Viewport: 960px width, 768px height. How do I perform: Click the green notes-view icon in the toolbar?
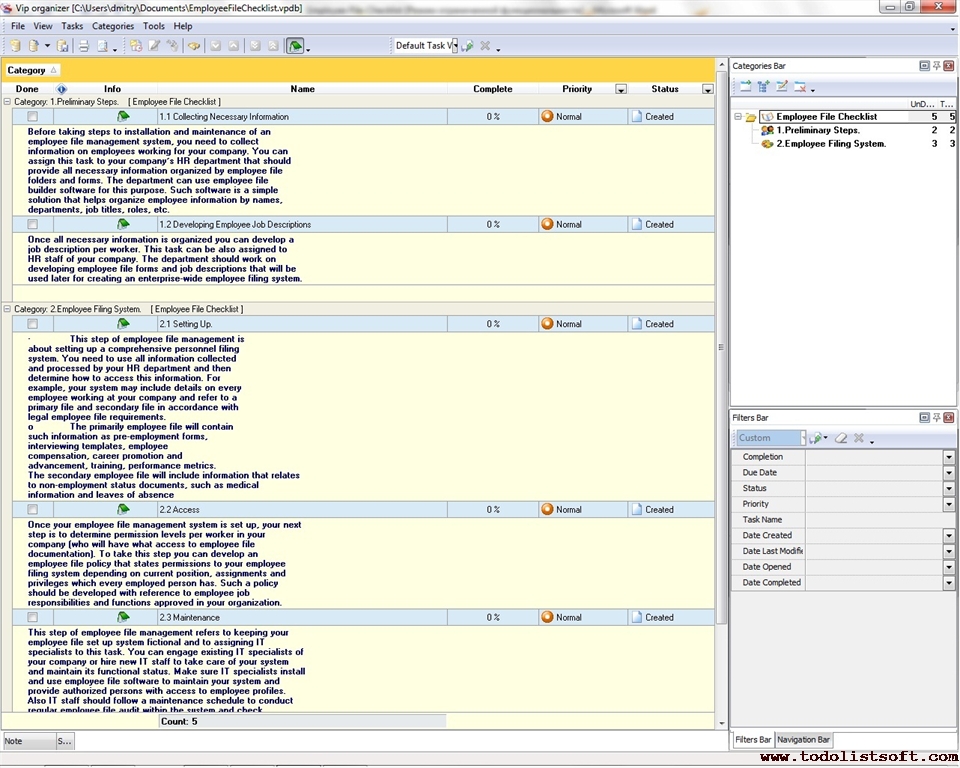click(295, 46)
